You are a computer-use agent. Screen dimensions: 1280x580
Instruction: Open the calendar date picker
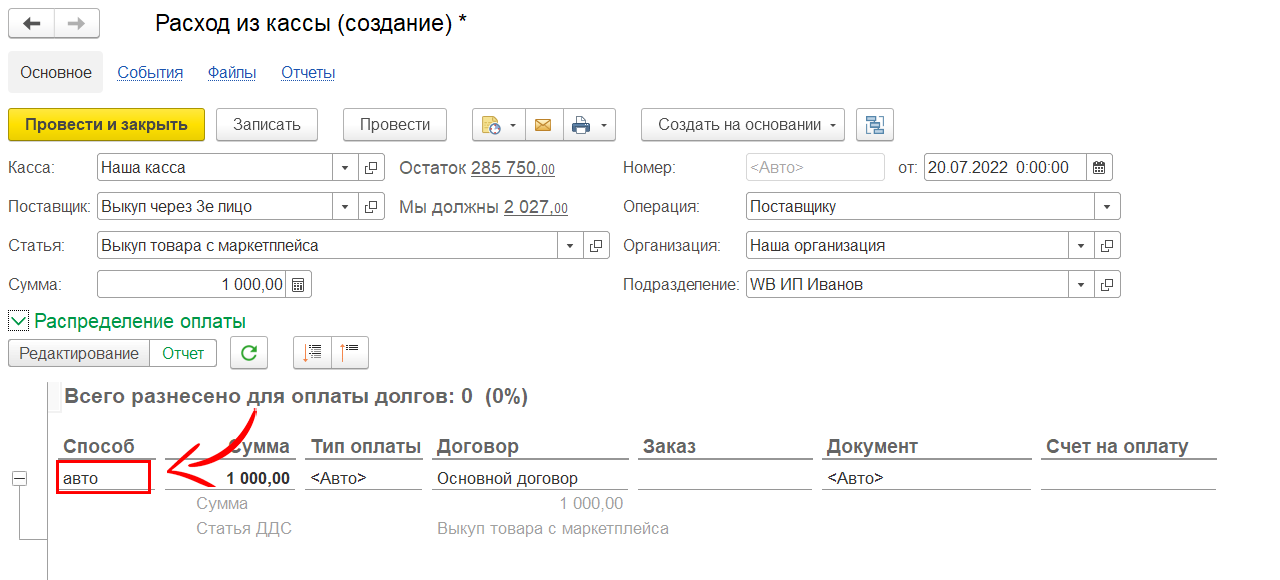tap(1099, 167)
